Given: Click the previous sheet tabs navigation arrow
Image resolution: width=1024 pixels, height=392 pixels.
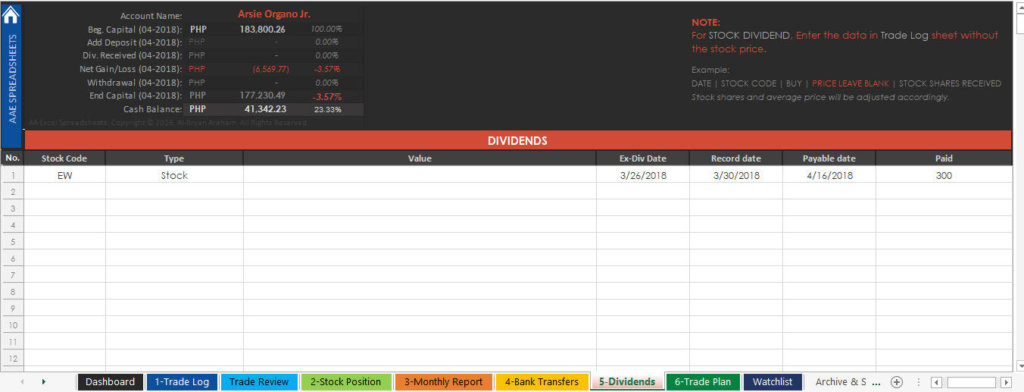Looking at the screenshot, I should (23, 382).
